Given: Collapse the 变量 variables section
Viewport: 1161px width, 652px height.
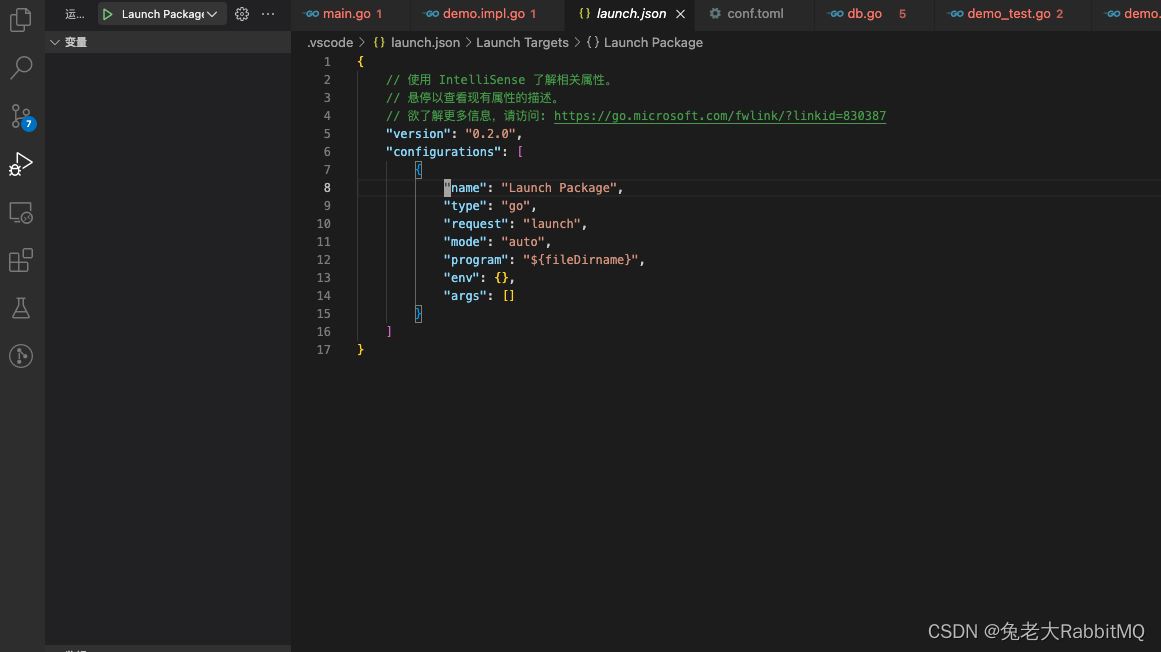Looking at the screenshot, I should coord(57,41).
